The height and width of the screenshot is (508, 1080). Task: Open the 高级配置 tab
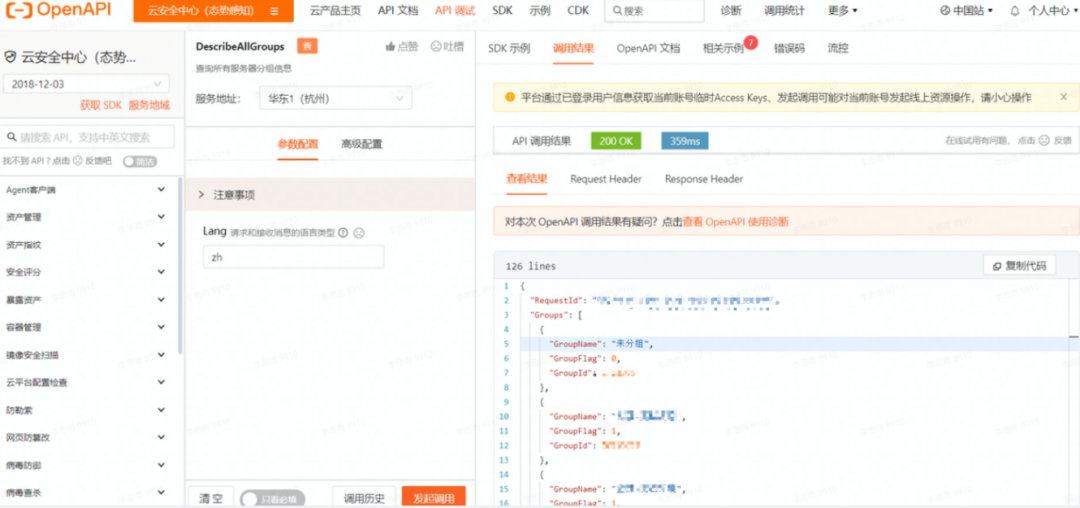361,144
